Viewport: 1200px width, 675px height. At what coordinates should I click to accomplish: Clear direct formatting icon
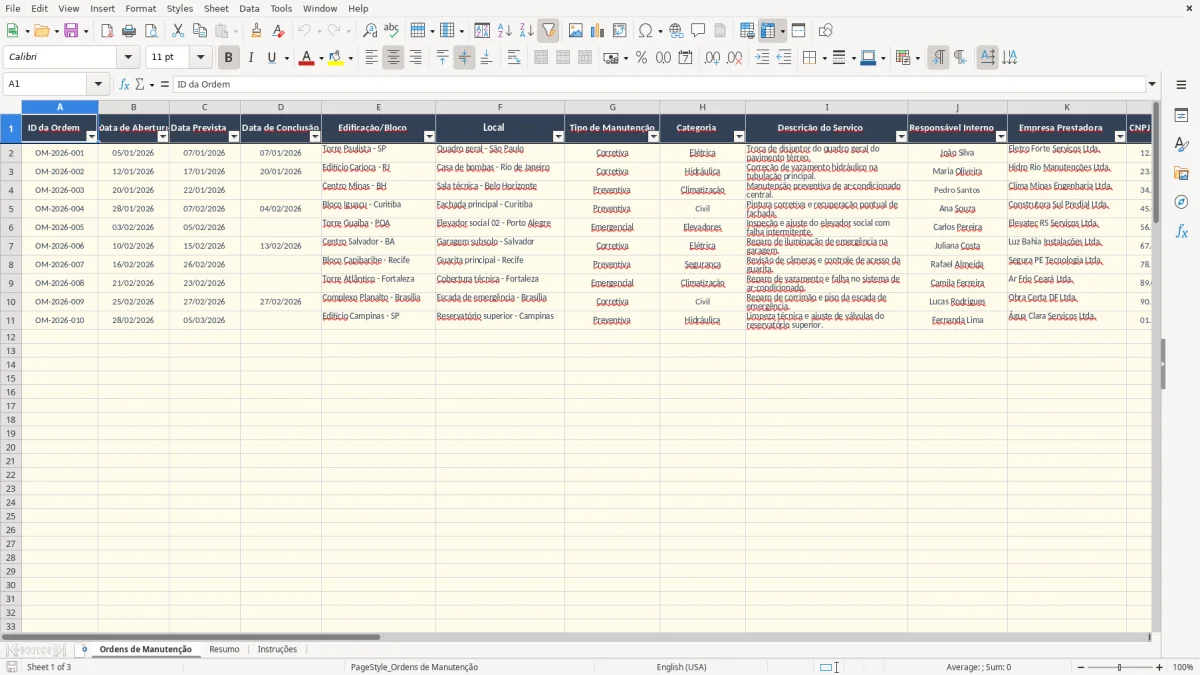tap(279, 31)
